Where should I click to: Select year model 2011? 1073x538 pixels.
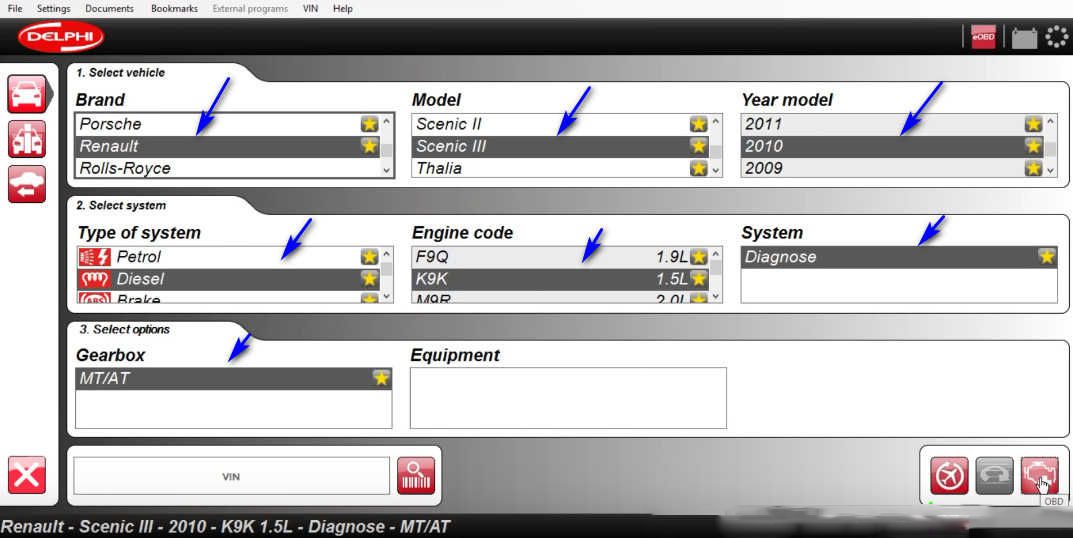(893, 124)
